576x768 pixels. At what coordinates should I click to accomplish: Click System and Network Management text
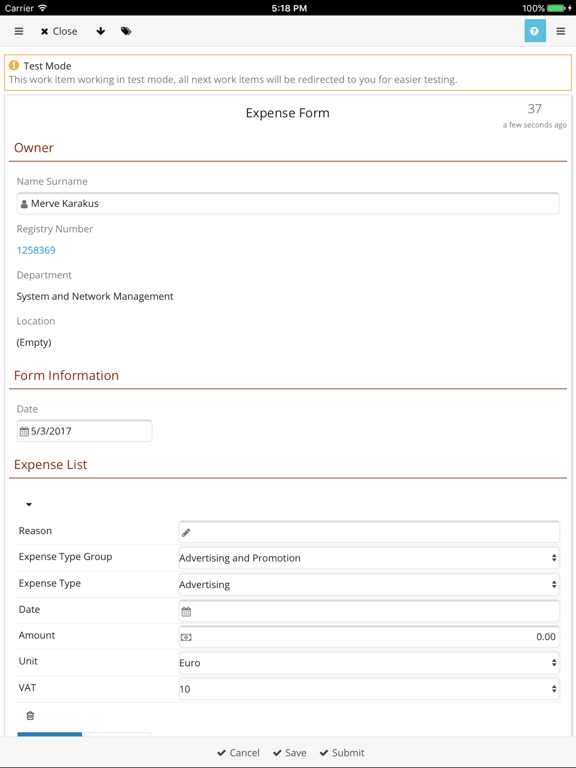(x=95, y=296)
